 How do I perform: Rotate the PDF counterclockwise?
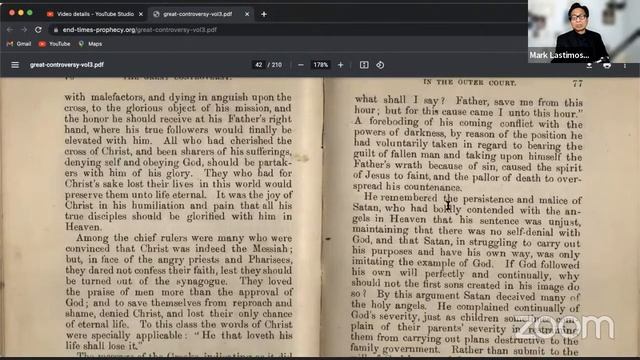coord(380,65)
